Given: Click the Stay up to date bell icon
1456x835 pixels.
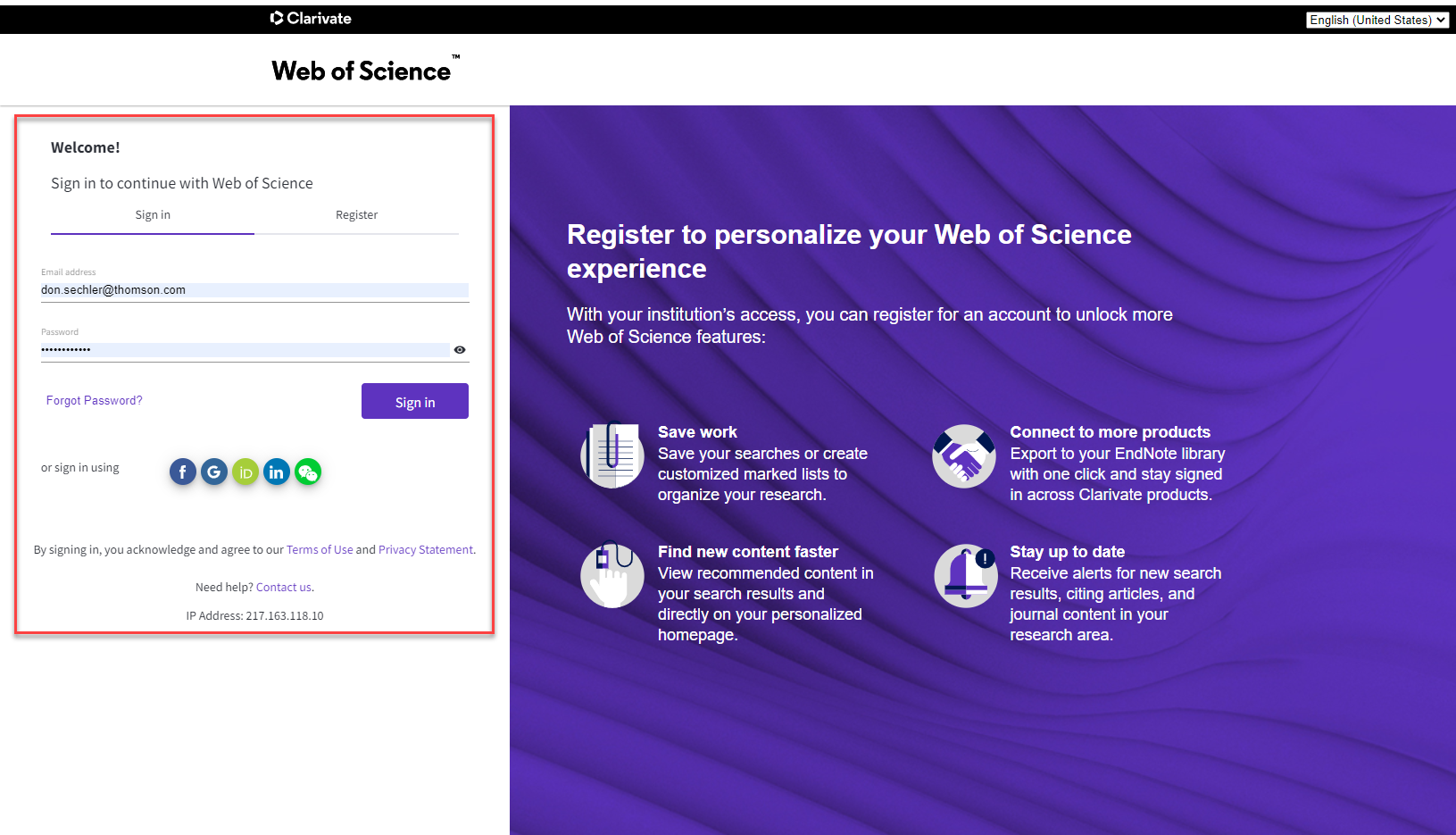Looking at the screenshot, I should pyautogui.click(x=965, y=576).
